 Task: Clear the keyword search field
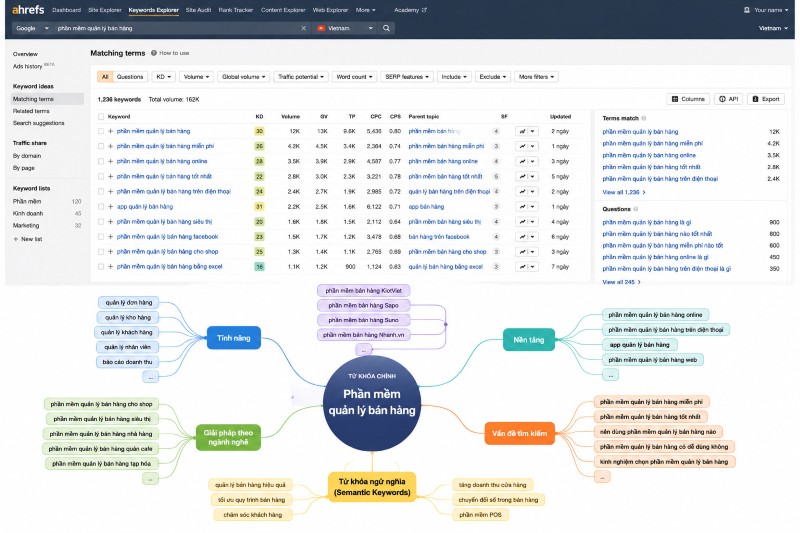[304, 28]
